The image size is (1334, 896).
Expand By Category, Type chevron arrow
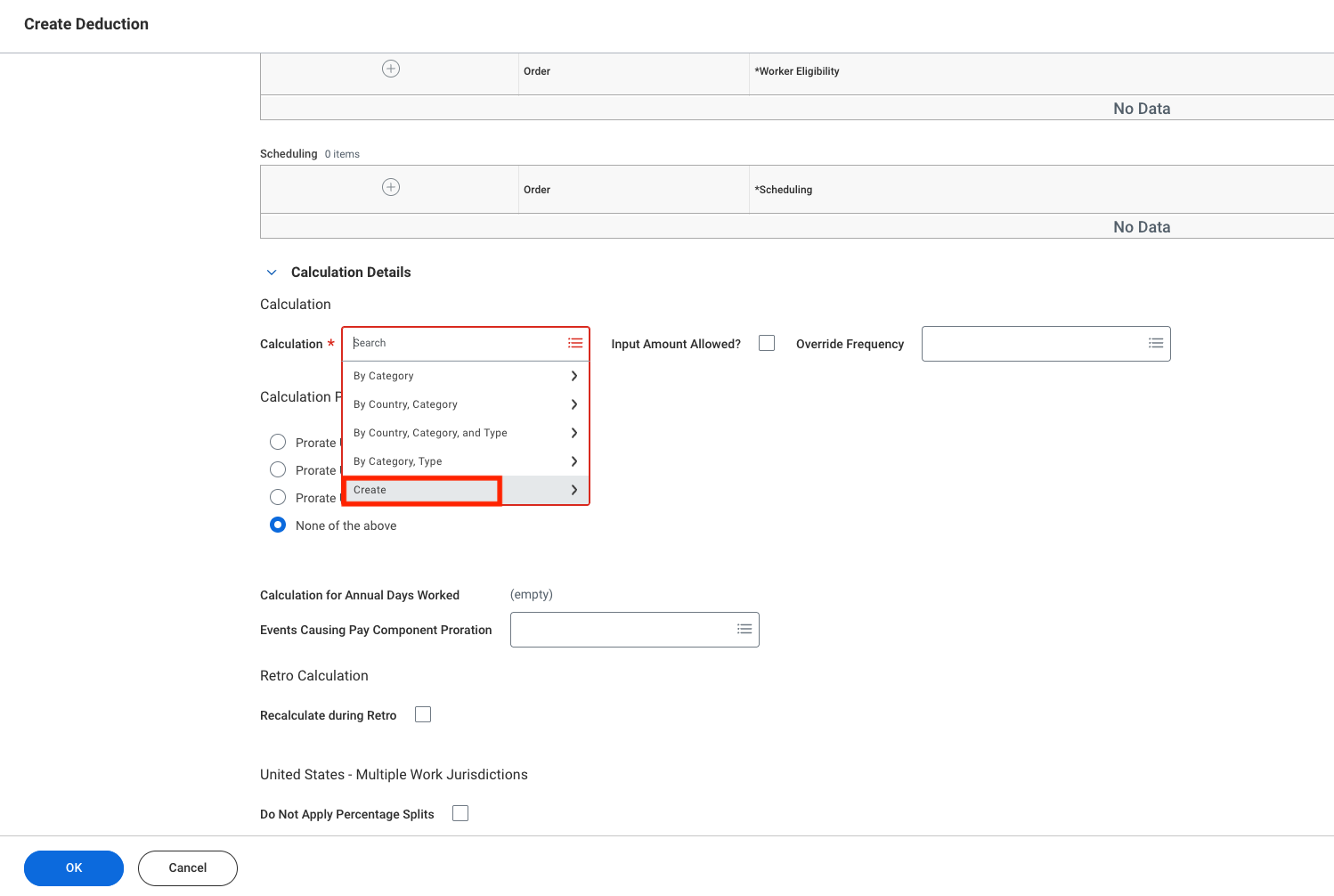(574, 461)
